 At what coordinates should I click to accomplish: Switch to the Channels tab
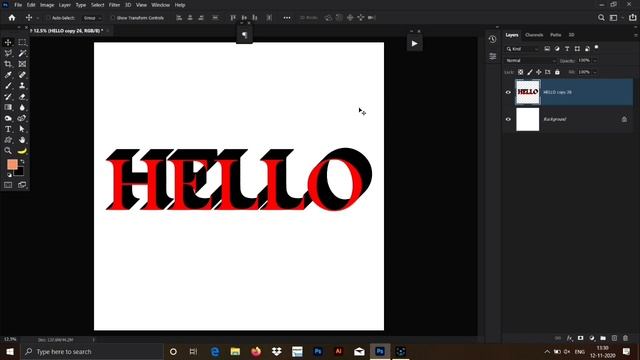pyautogui.click(x=534, y=35)
